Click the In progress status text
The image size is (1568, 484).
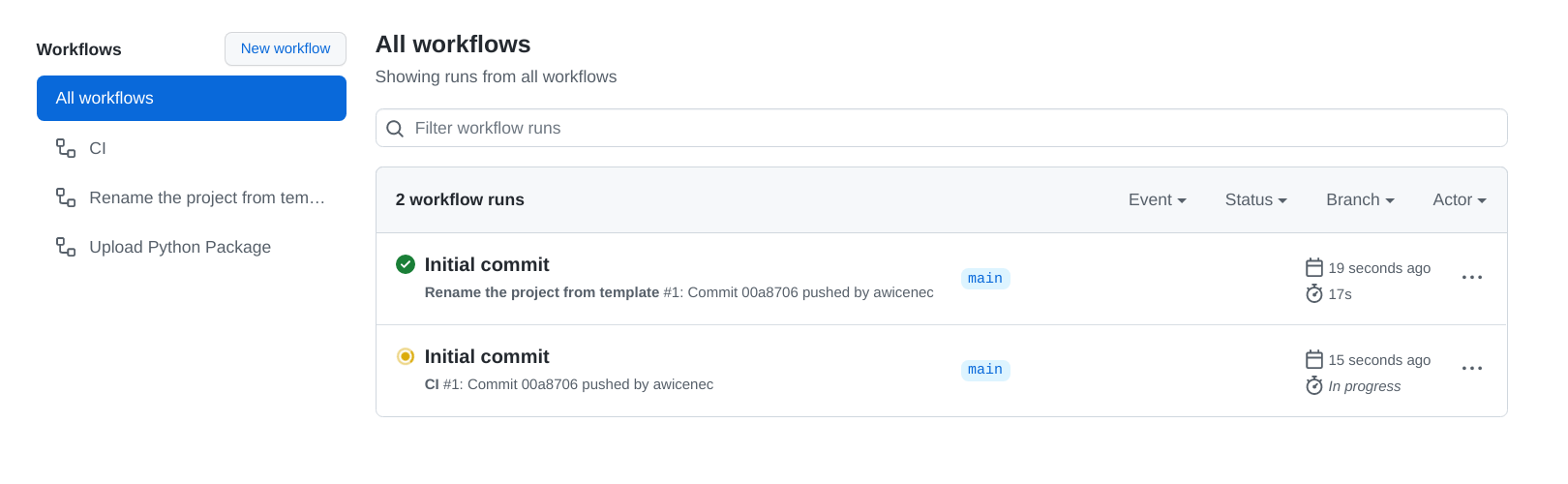1365,386
